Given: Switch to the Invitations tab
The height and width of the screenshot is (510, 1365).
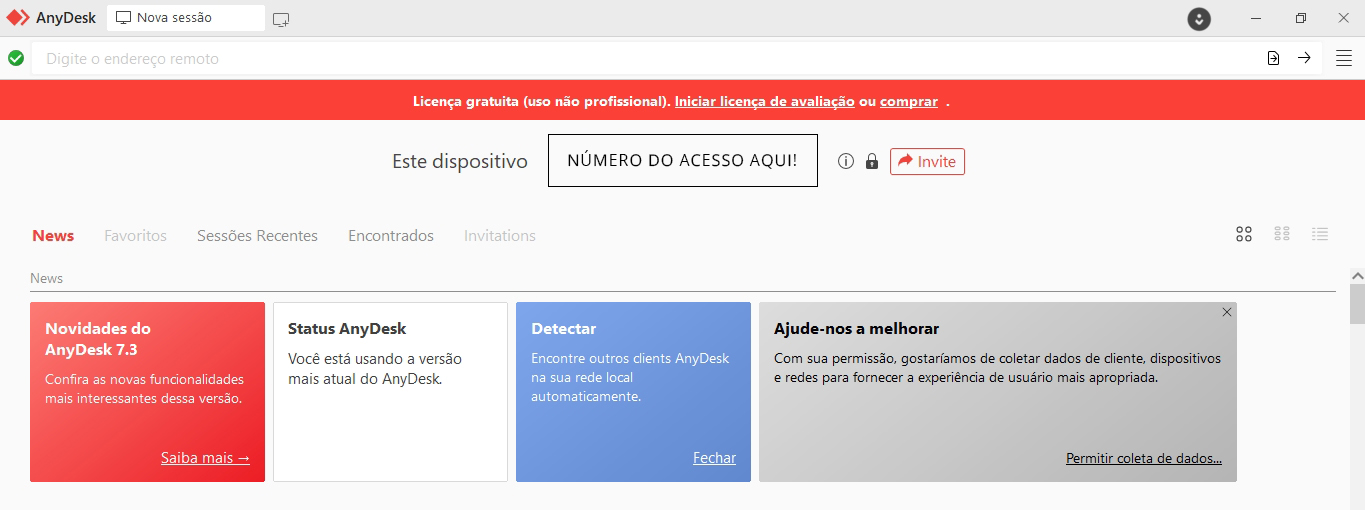Looking at the screenshot, I should 500,236.
